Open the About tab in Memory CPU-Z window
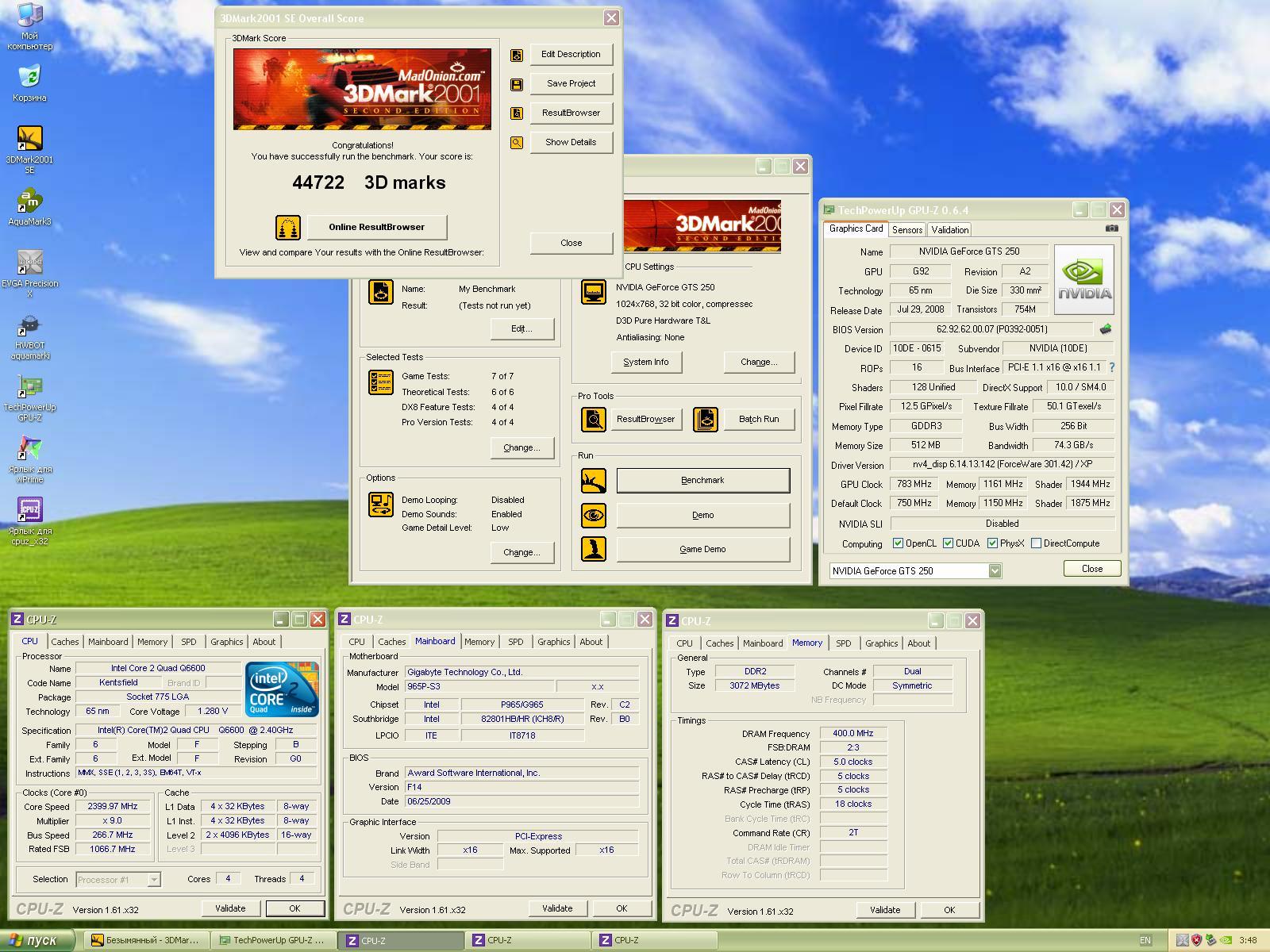1270x952 pixels. coord(918,643)
